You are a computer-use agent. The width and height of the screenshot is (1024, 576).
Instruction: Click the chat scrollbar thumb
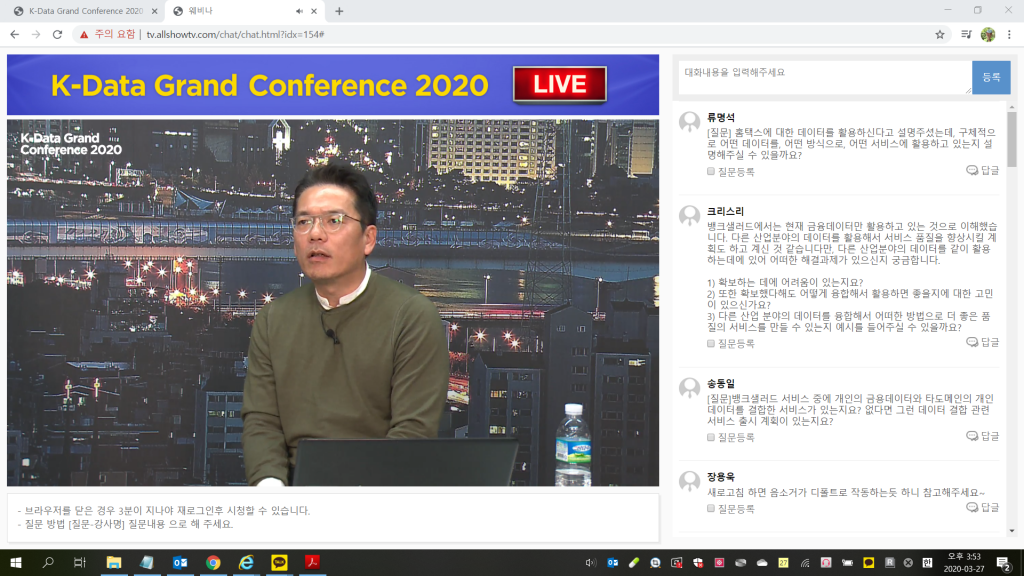pyautogui.click(x=1012, y=139)
